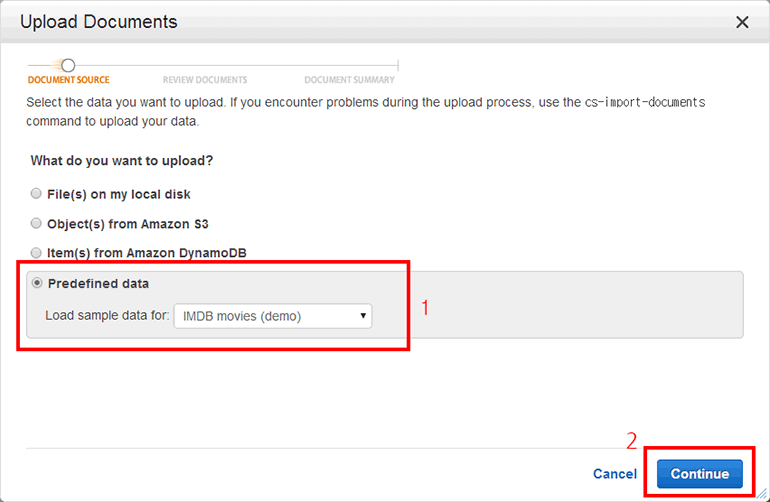
Task: Click the 'Load sample data for:' label
Action: click(x=107, y=316)
